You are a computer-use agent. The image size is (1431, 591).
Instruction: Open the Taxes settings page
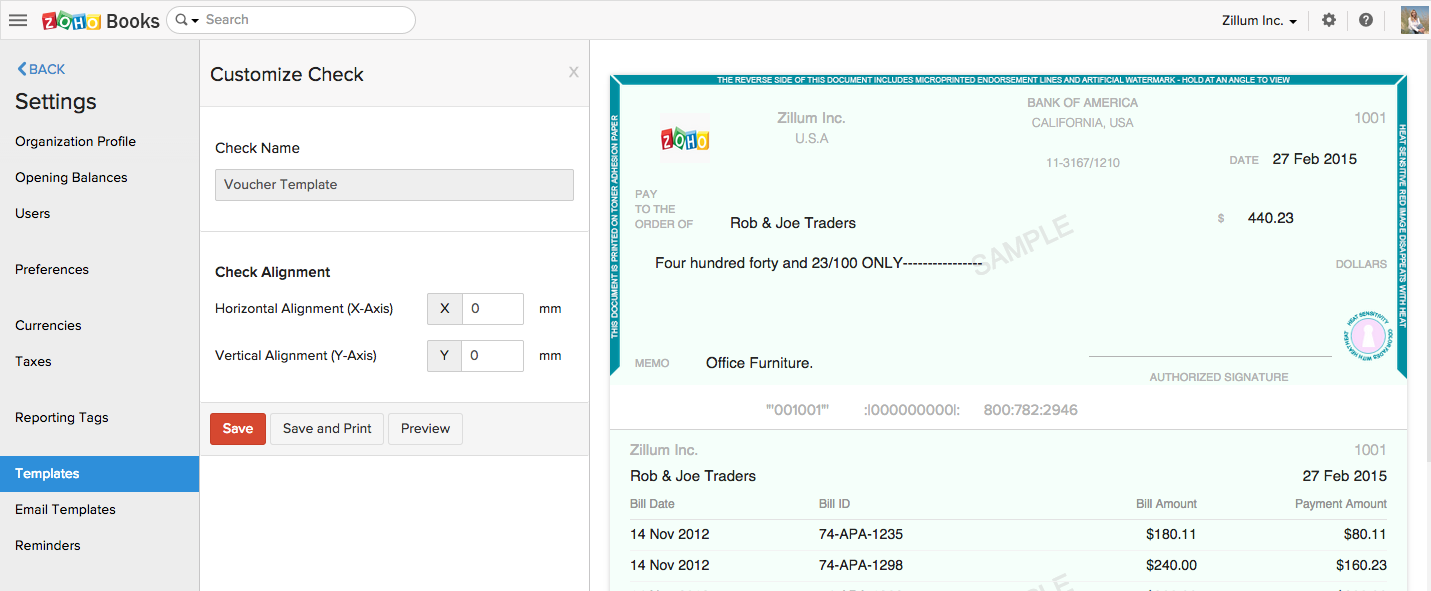coord(33,361)
